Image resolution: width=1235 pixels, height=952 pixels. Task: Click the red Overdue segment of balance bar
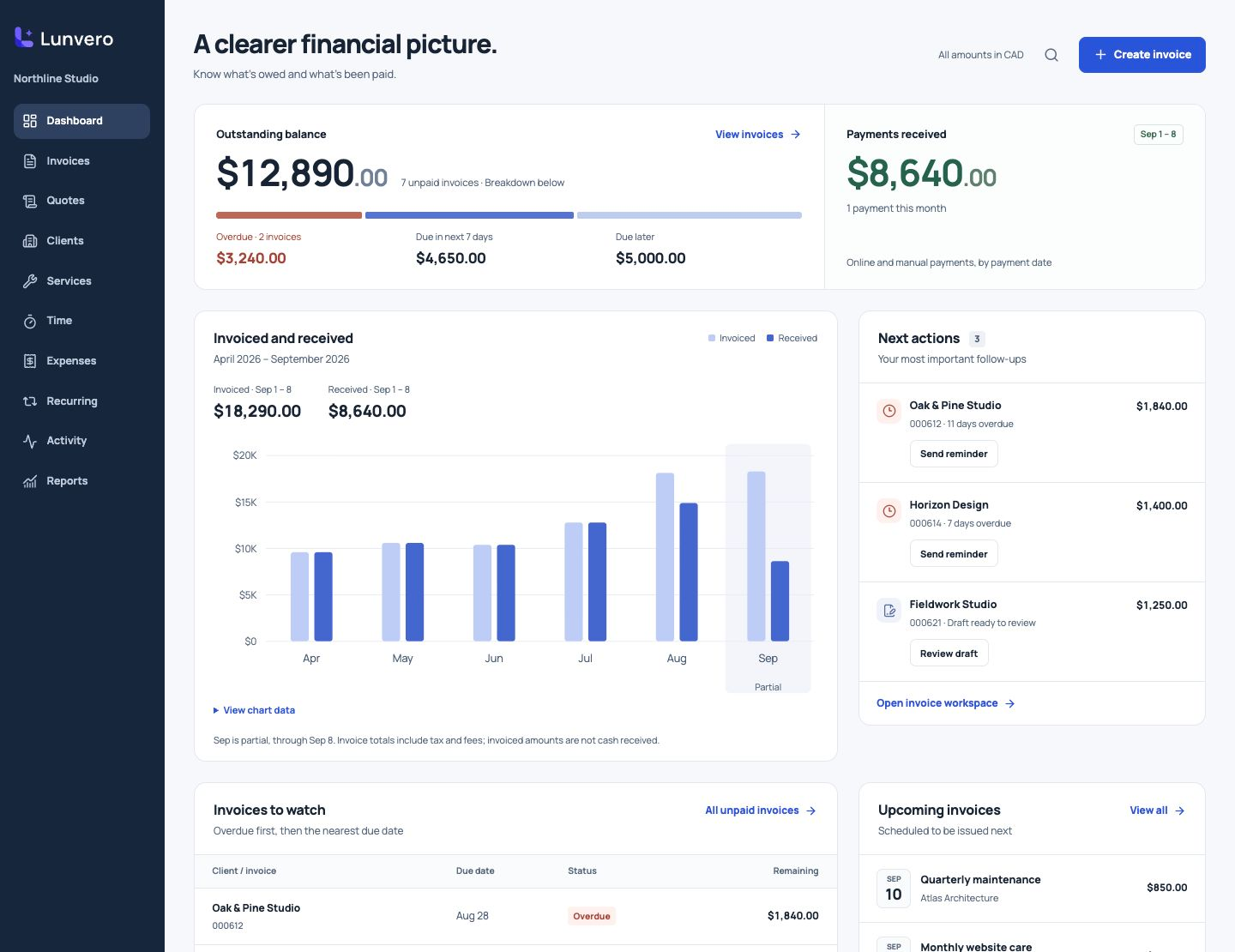[289, 215]
